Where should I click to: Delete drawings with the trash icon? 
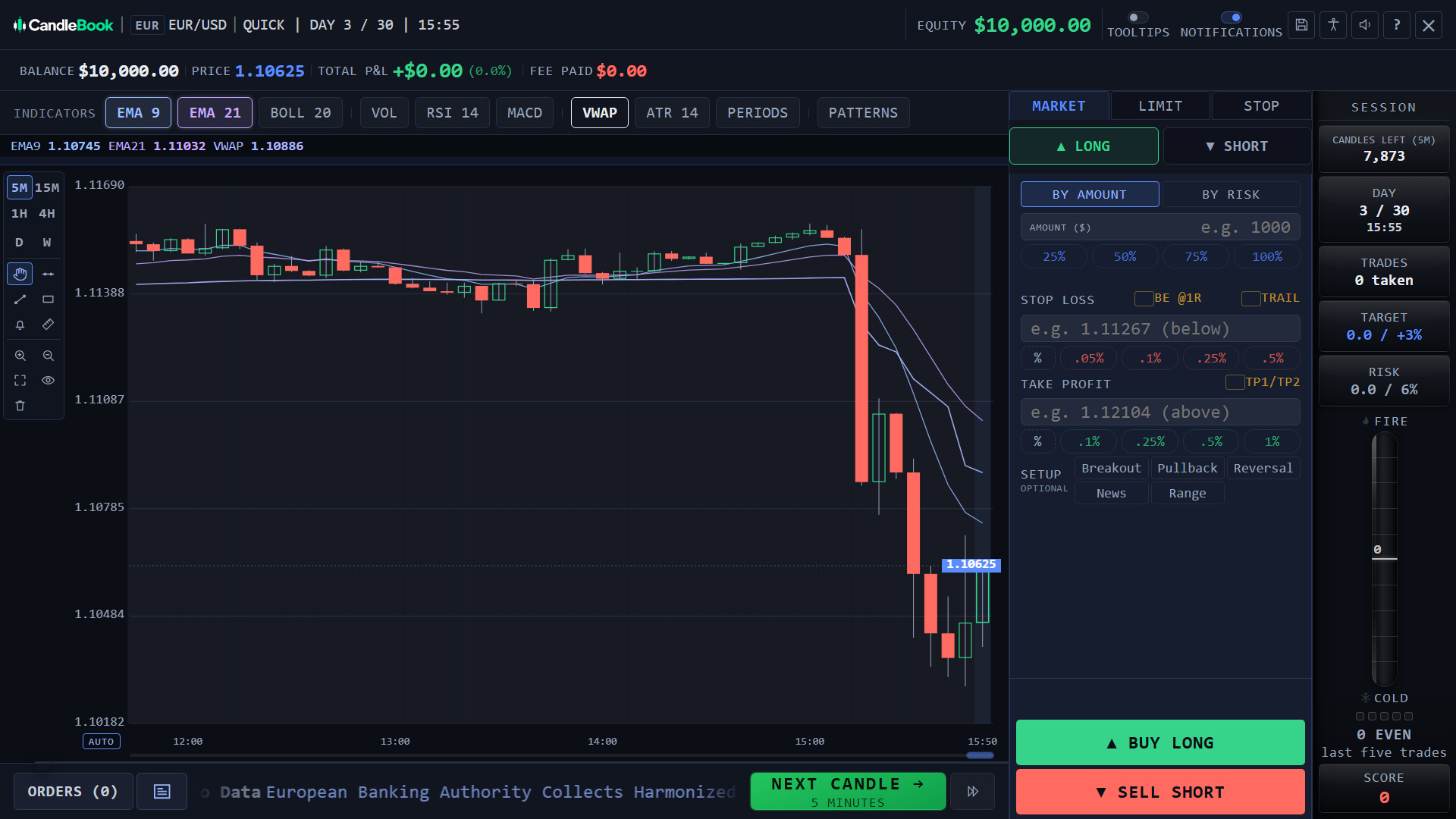tap(20, 406)
